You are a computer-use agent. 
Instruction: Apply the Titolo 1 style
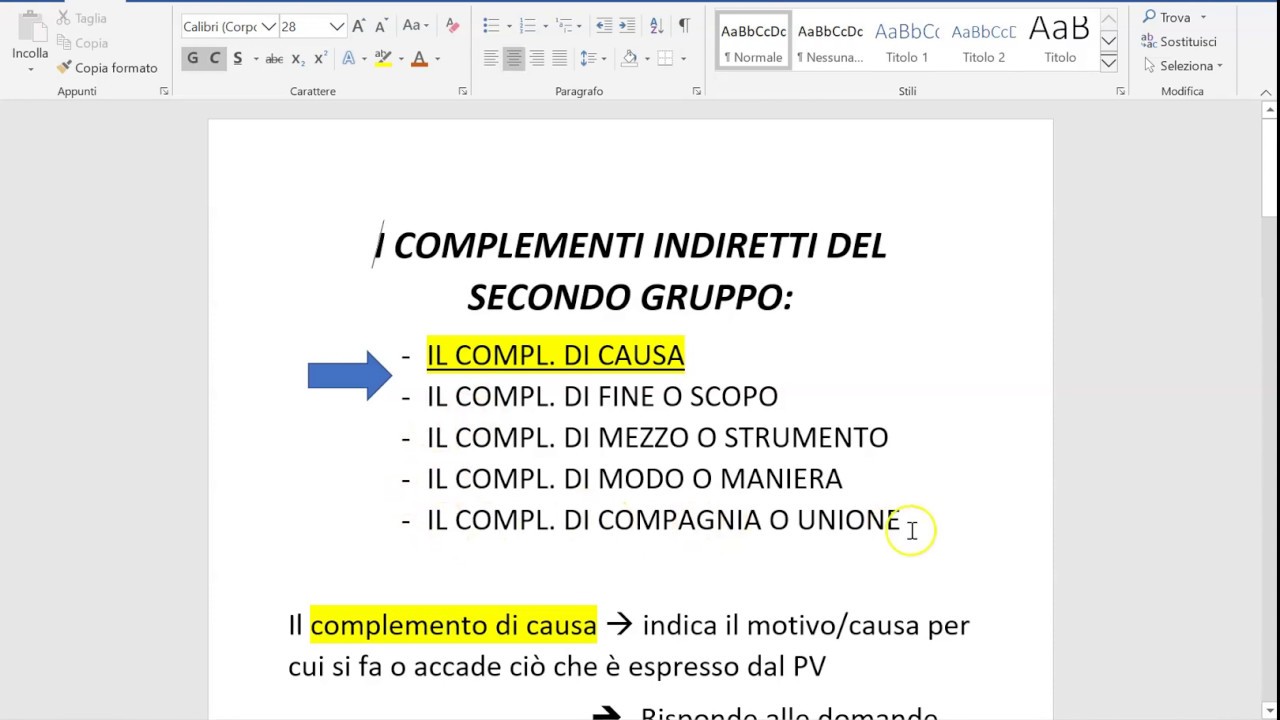(907, 41)
